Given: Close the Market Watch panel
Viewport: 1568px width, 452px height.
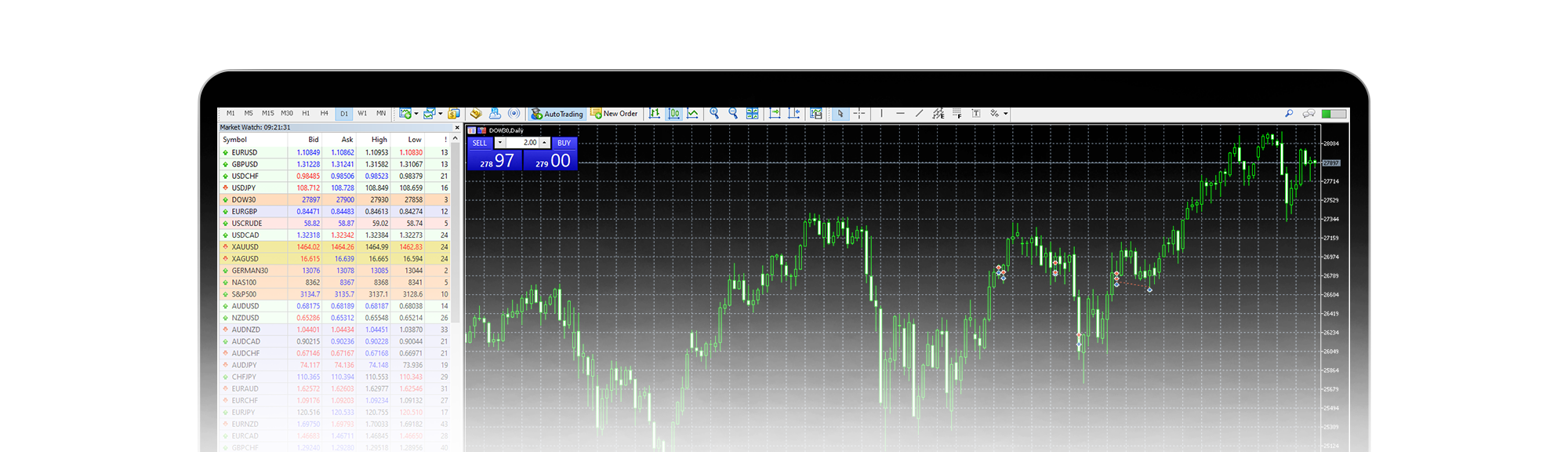Looking at the screenshot, I should point(457,127).
